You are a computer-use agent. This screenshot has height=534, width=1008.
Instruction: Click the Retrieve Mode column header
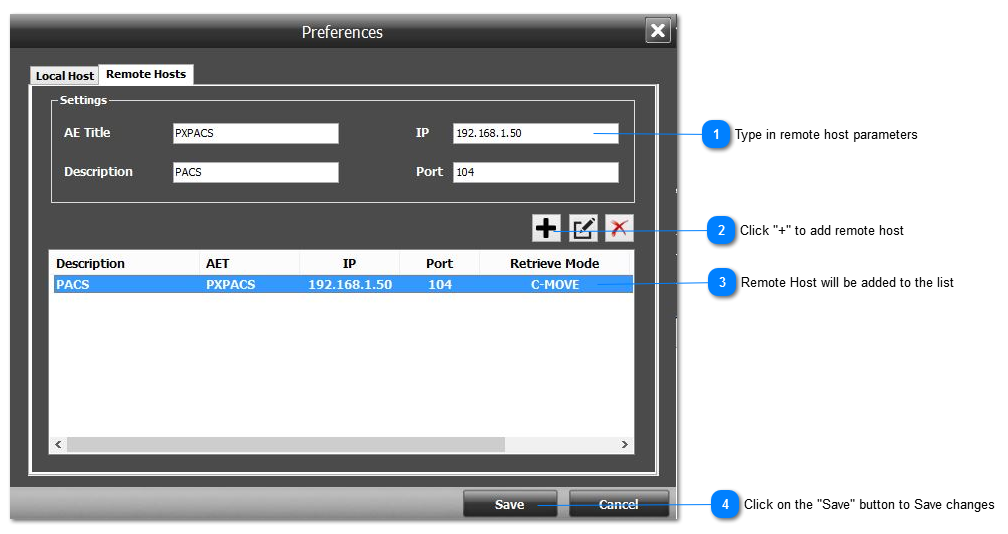pos(554,263)
